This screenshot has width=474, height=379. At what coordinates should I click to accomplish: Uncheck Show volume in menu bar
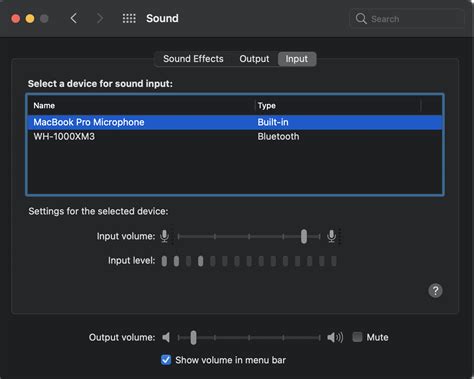coord(166,360)
